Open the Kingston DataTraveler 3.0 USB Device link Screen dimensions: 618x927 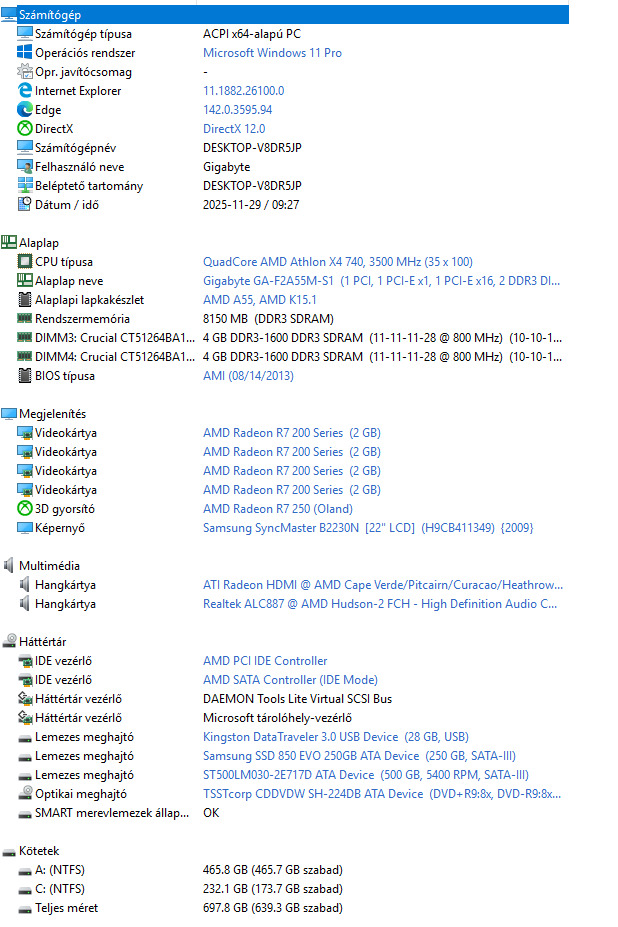336,737
